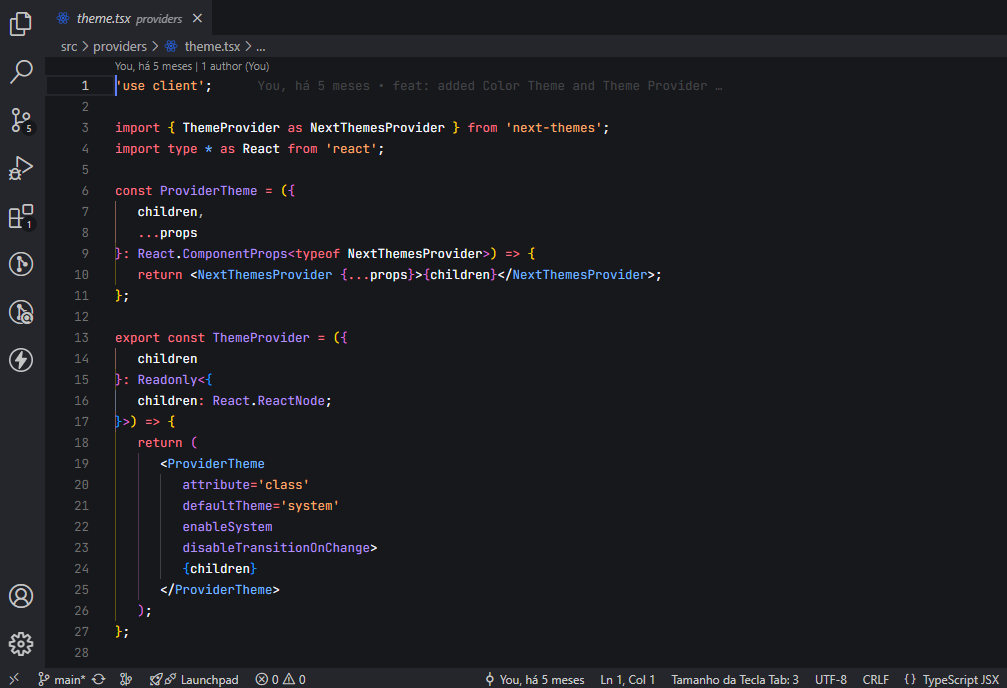Open the Extensions view
The height and width of the screenshot is (688, 1007).
coord(21,216)
